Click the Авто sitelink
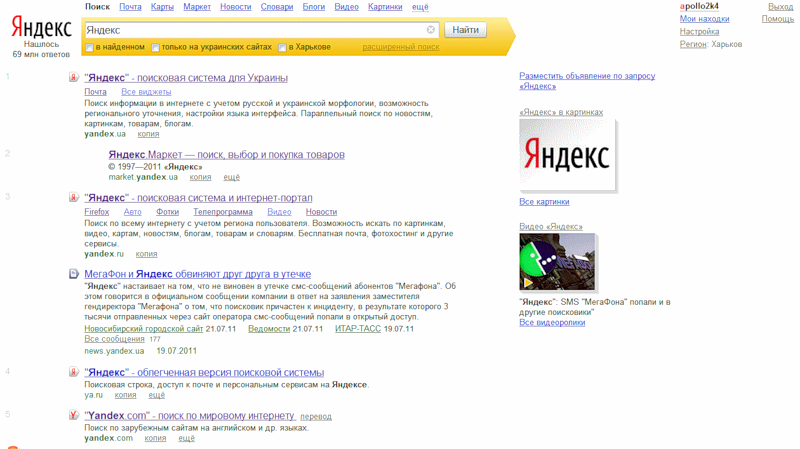 [x=133, y=212]
